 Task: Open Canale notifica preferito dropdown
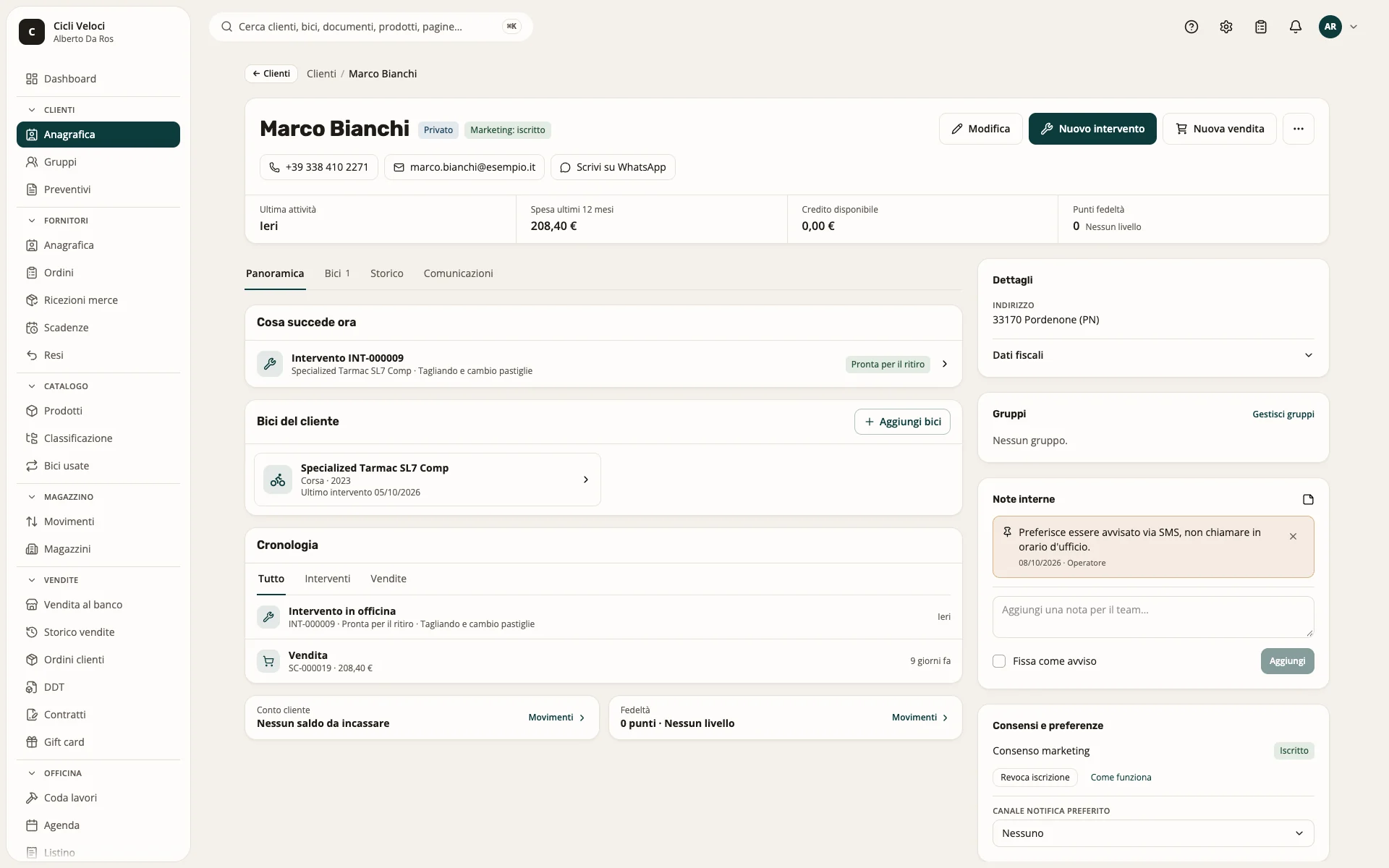click(1153, 833)
